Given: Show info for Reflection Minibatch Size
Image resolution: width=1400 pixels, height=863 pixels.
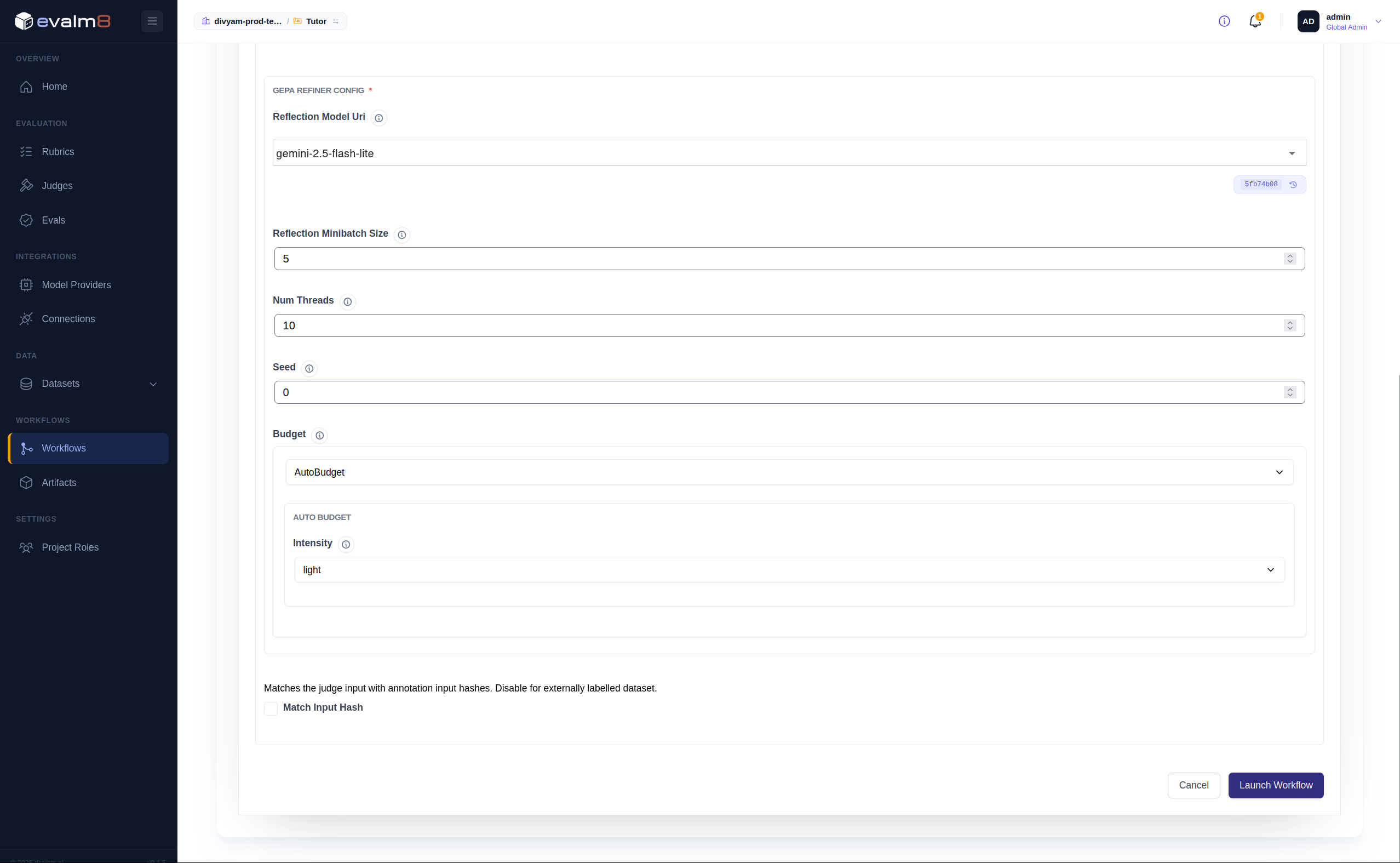Looking at the screenshot, I should tap(401, 235).
